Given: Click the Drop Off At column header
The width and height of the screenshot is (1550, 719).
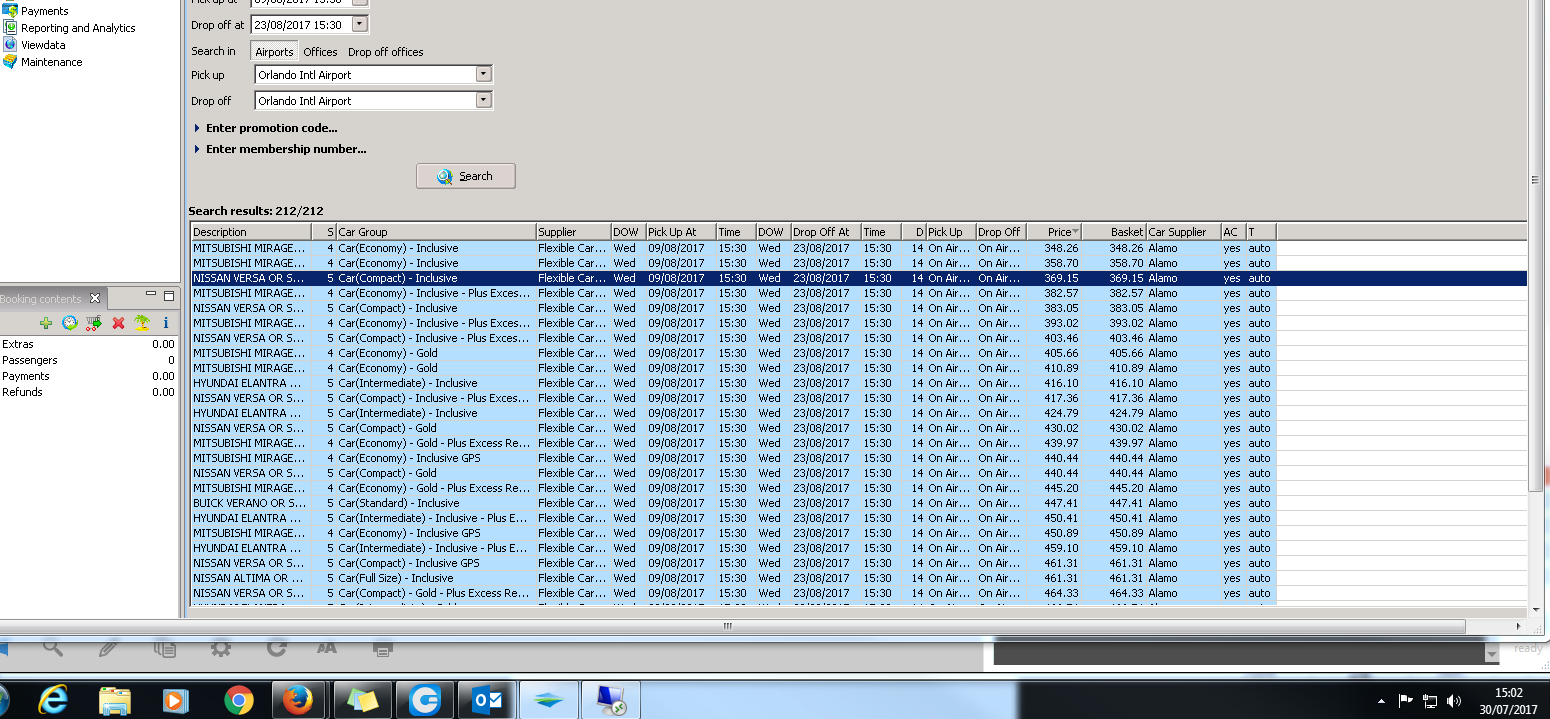Looking at the screenshot, I should (826, 232).
